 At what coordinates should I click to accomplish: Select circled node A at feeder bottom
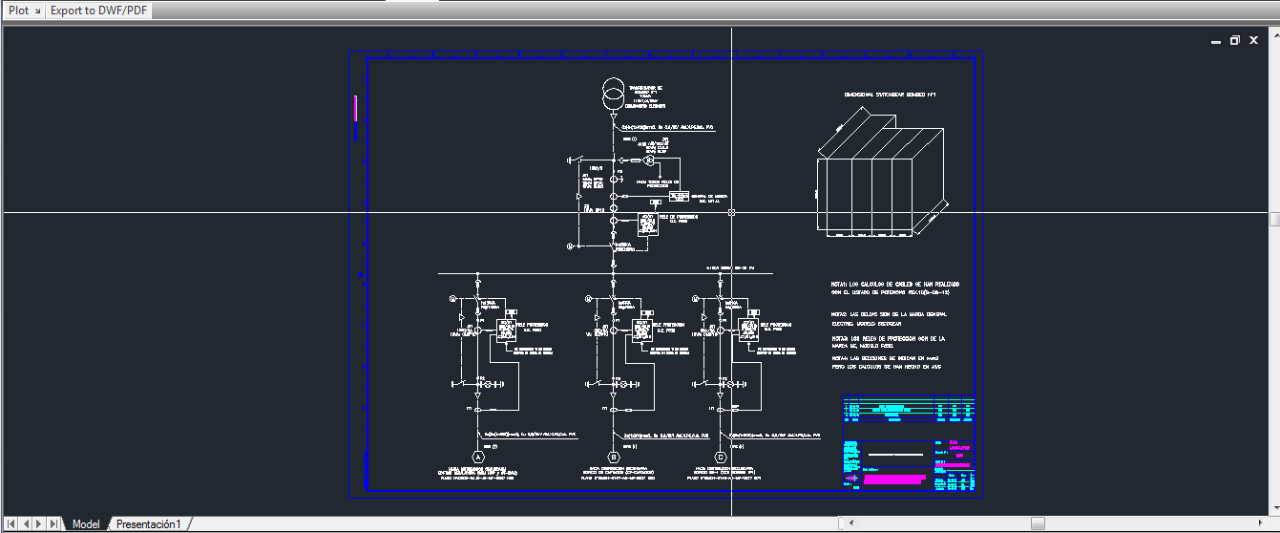coord(478,456)
